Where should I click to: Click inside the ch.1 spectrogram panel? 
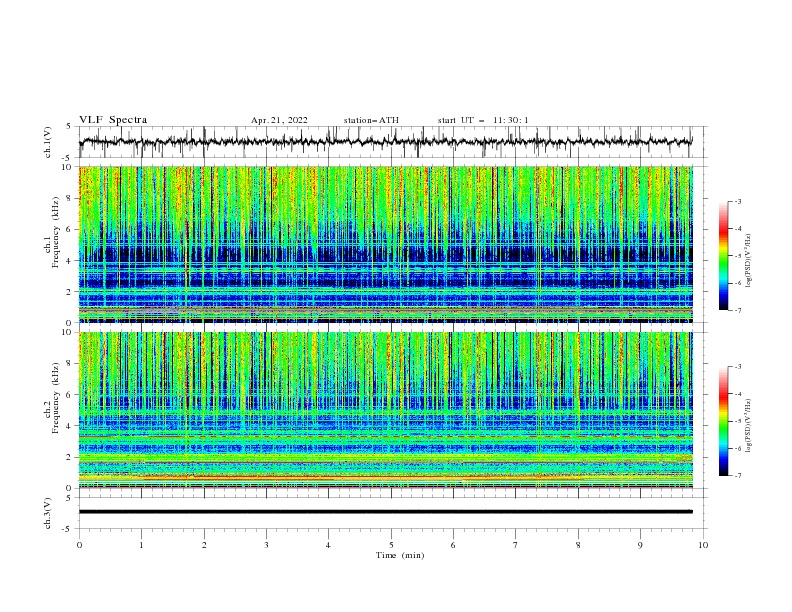(385, 244)
